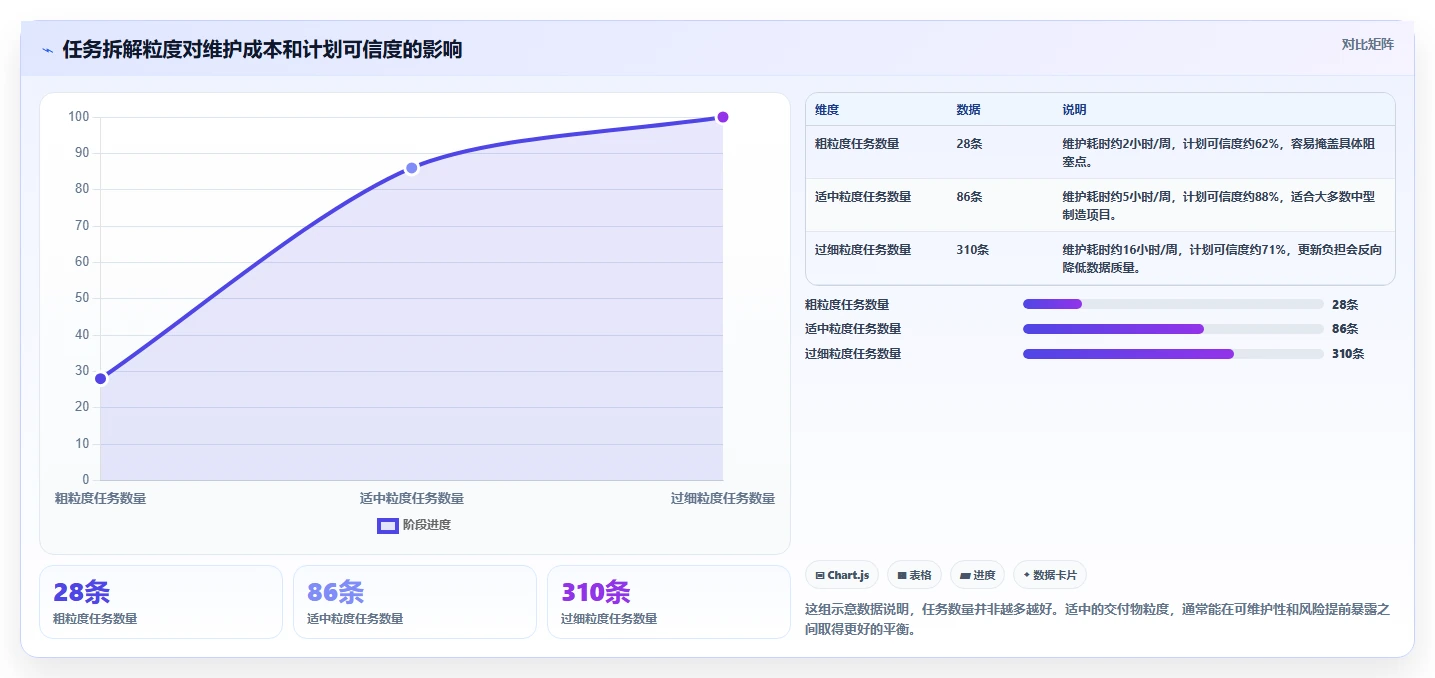Click the chart data point at value 28
1435x678 pixels.
coord(101,378)
